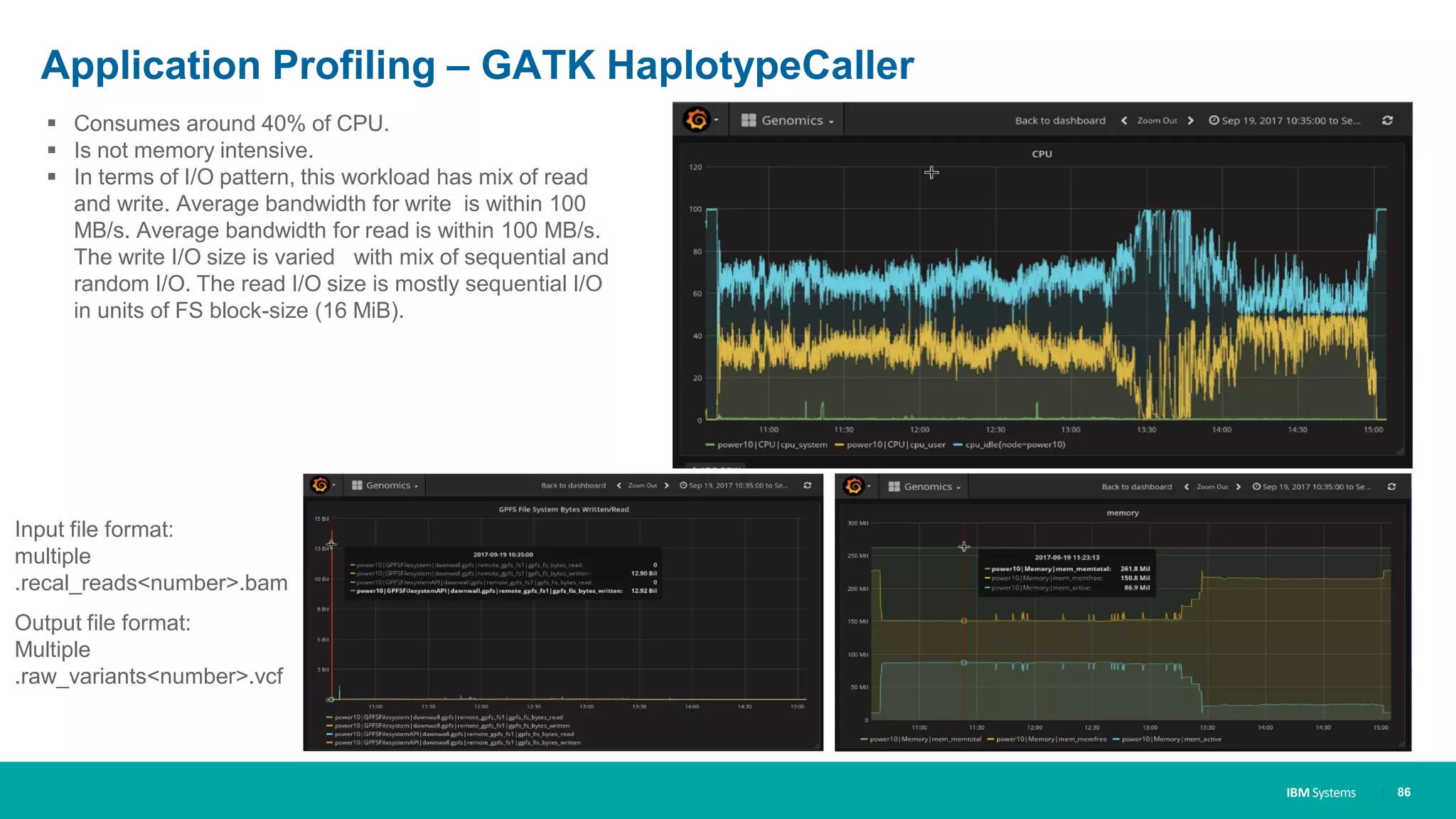Toggle power10|CPU|cpu_user legend series

click(x=890, y=445)
